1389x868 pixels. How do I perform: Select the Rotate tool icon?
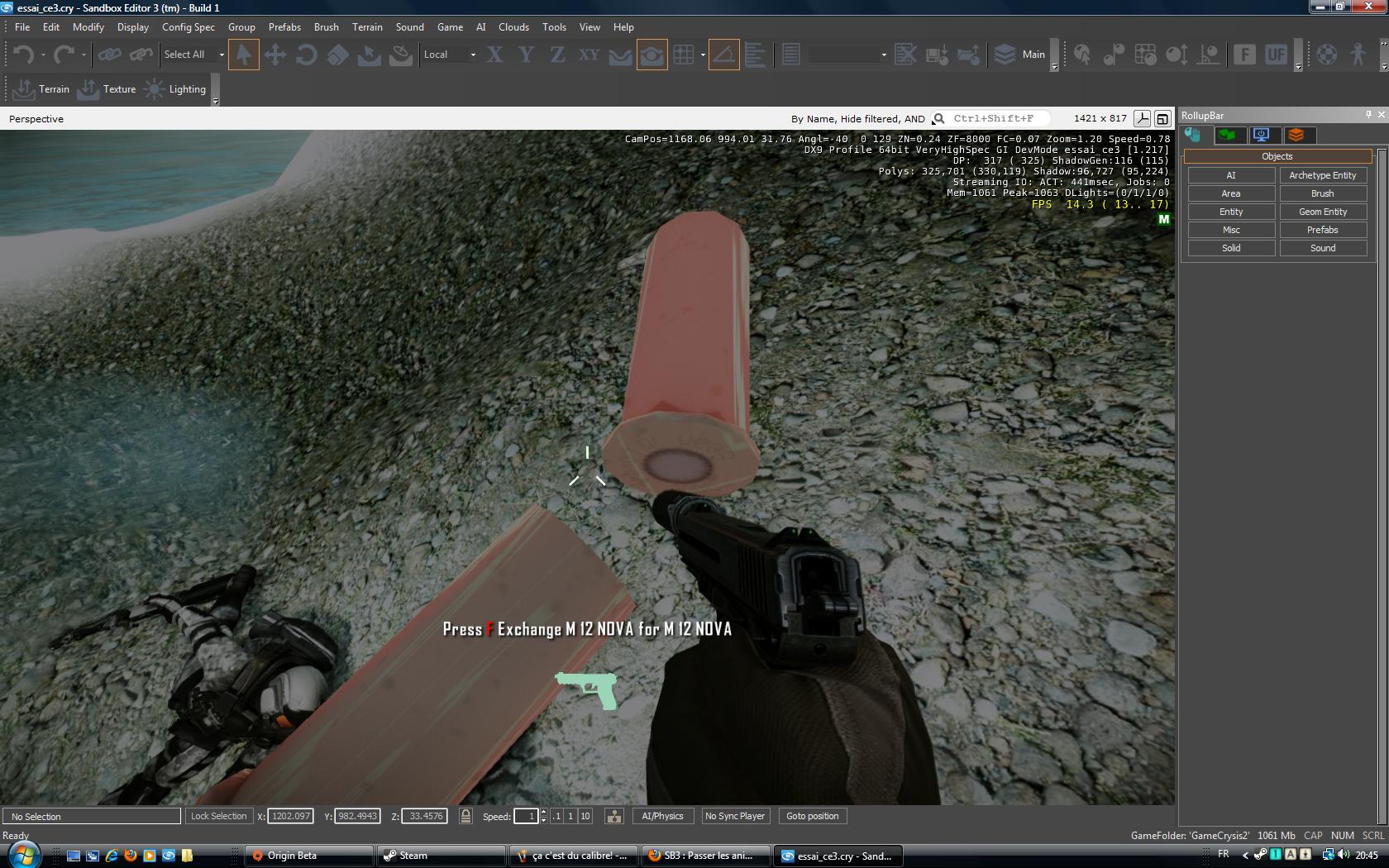tap(306, 55)
